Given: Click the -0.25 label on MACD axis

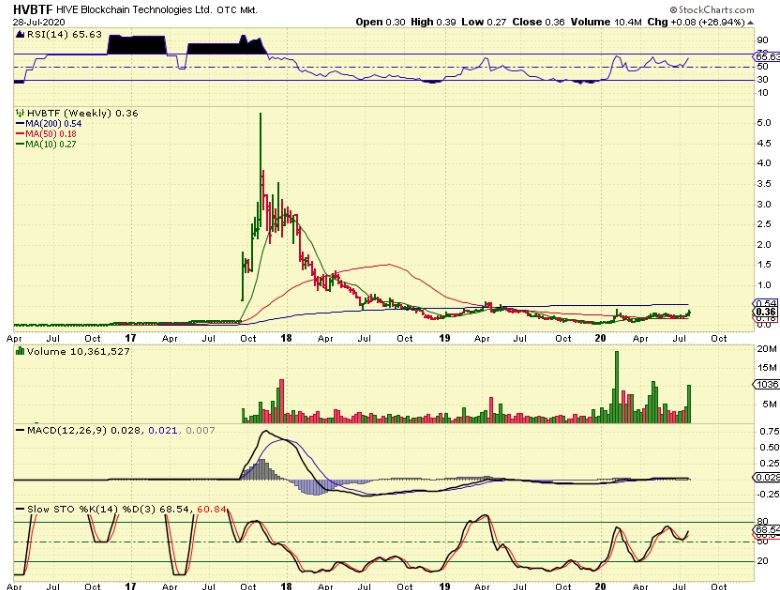Looking at the screenshot, I should pyautogui.click(x=768, y=493).
